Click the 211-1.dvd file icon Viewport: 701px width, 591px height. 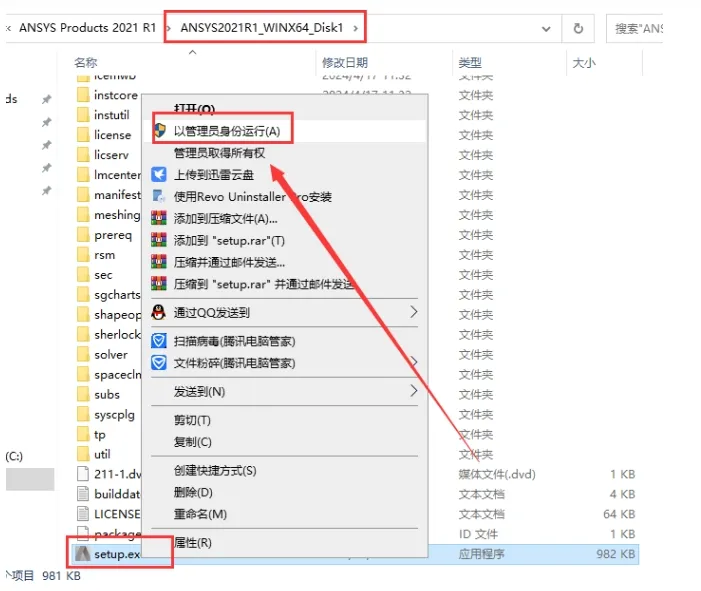83,474
